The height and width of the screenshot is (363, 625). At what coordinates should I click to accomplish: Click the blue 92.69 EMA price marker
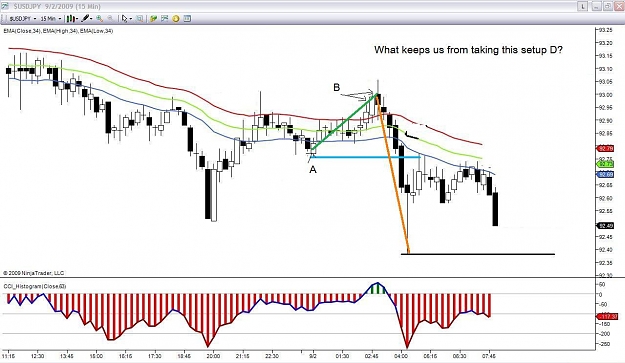coord(605,175)
